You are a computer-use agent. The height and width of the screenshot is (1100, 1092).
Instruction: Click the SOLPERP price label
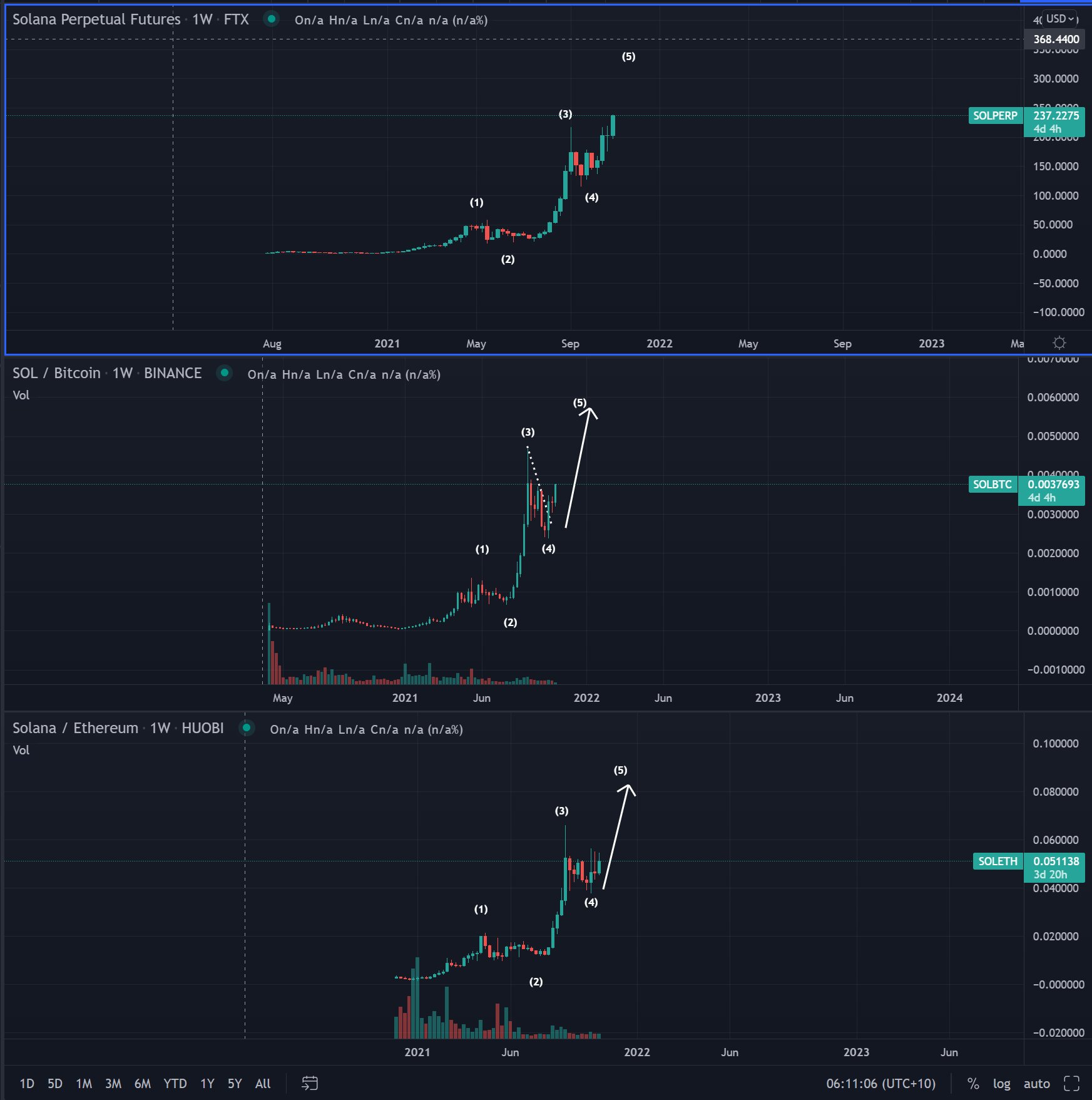995,116
